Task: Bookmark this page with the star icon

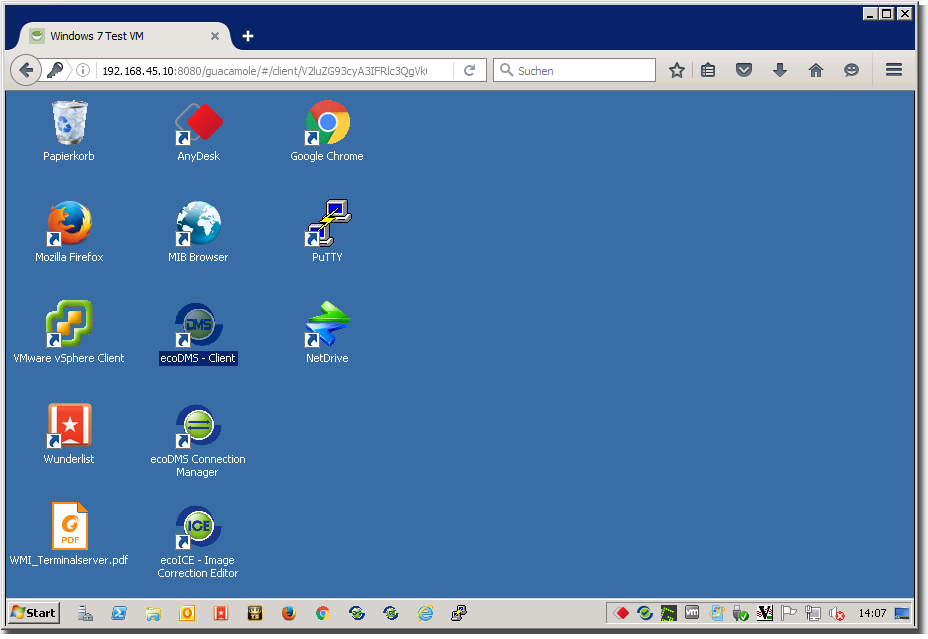Action: click(677, 70)
